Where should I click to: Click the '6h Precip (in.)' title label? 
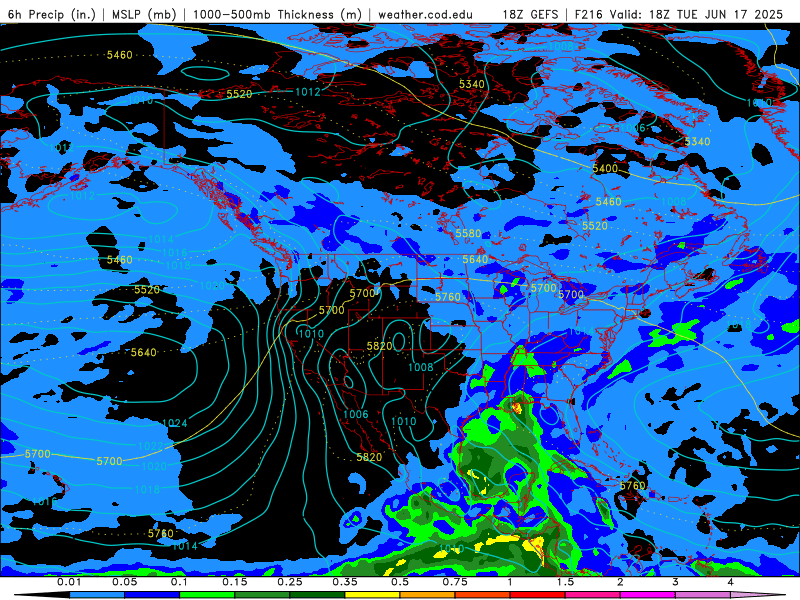pyautogui.click(x=52, y=14)
